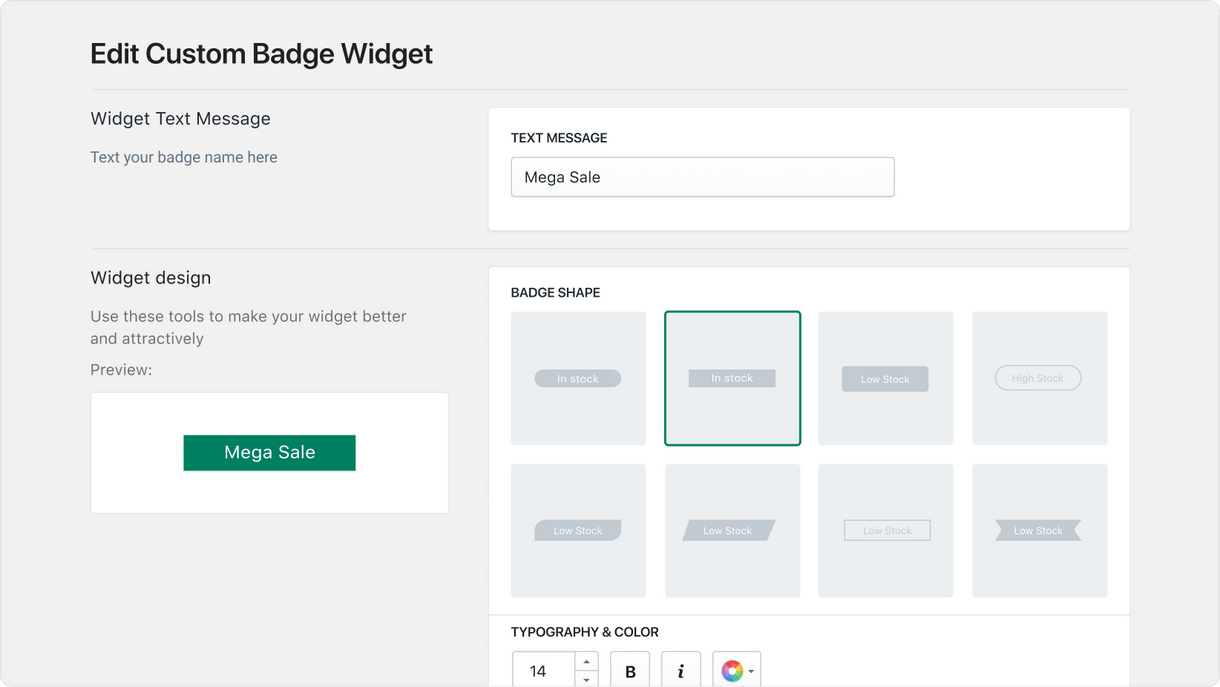
Task: Select the parallelogram 'Low Stock' badge shape
Action: [732, 530]
